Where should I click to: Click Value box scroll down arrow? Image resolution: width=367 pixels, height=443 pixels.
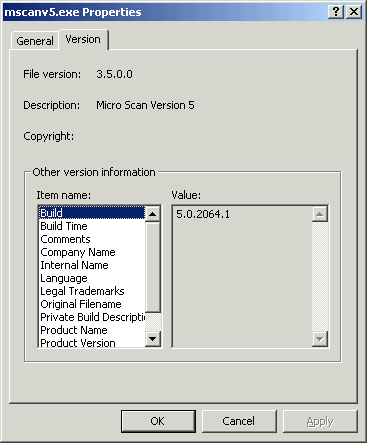tap(320, 339)
